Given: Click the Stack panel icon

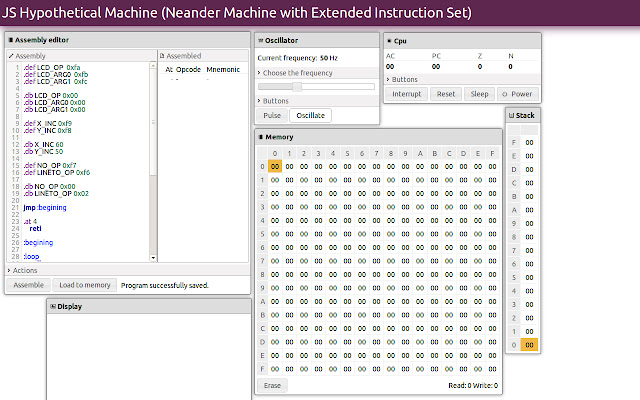Looking at the screenshot, I should tap(511, 116).
